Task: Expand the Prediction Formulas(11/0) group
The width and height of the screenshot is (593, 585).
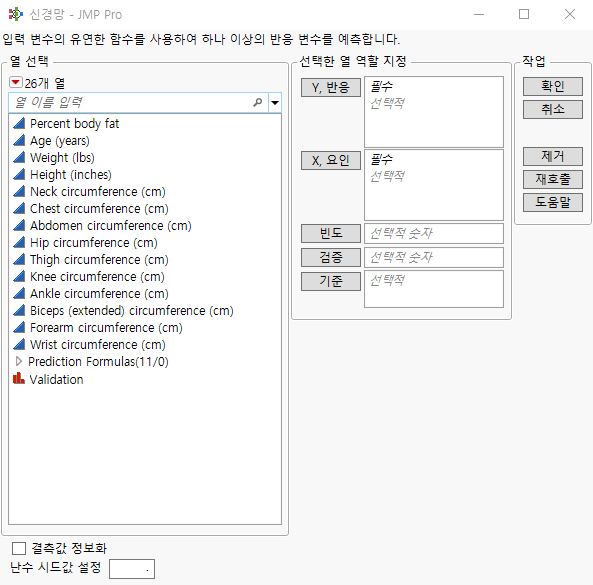Action: coord(19,362)
